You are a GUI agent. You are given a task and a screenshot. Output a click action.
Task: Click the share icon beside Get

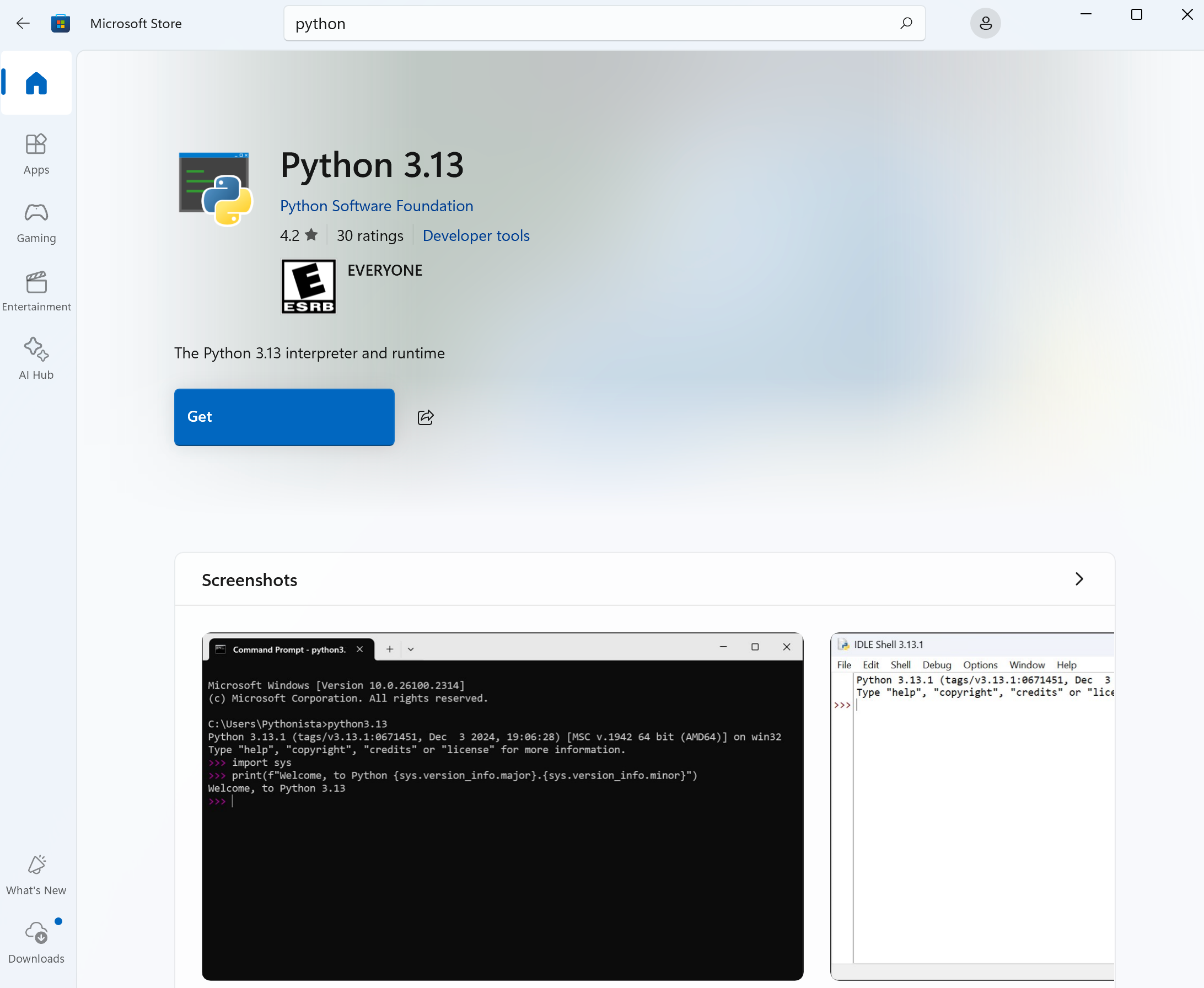(426, 417)
